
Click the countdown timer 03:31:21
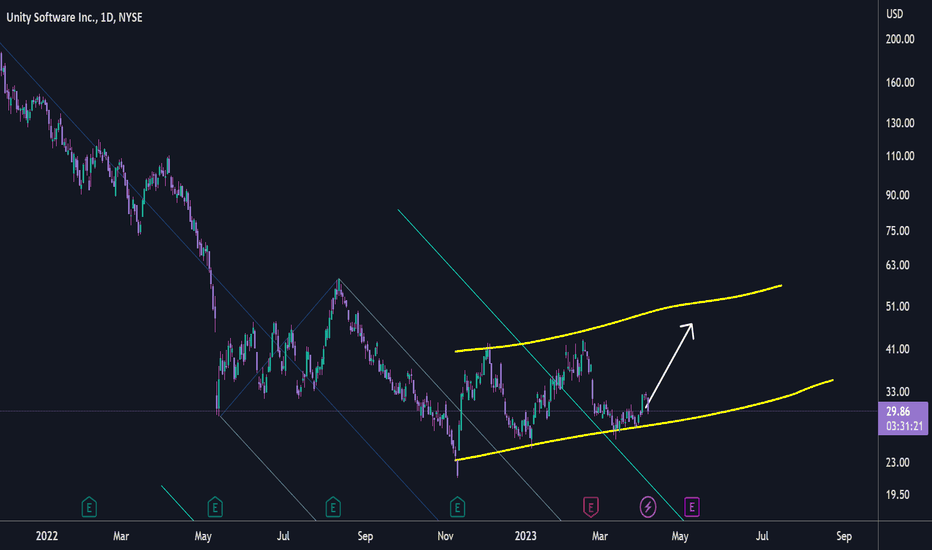(904, 426)
